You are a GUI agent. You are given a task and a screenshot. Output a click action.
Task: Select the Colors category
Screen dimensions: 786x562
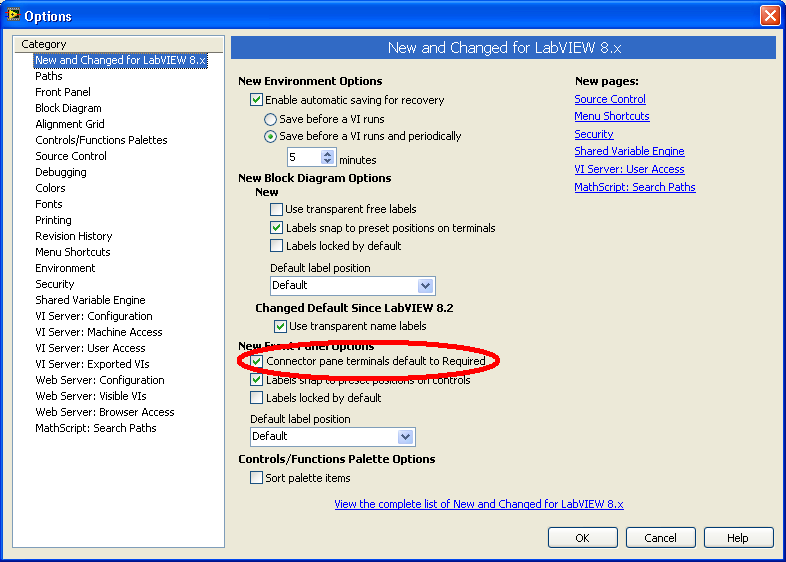50,189
